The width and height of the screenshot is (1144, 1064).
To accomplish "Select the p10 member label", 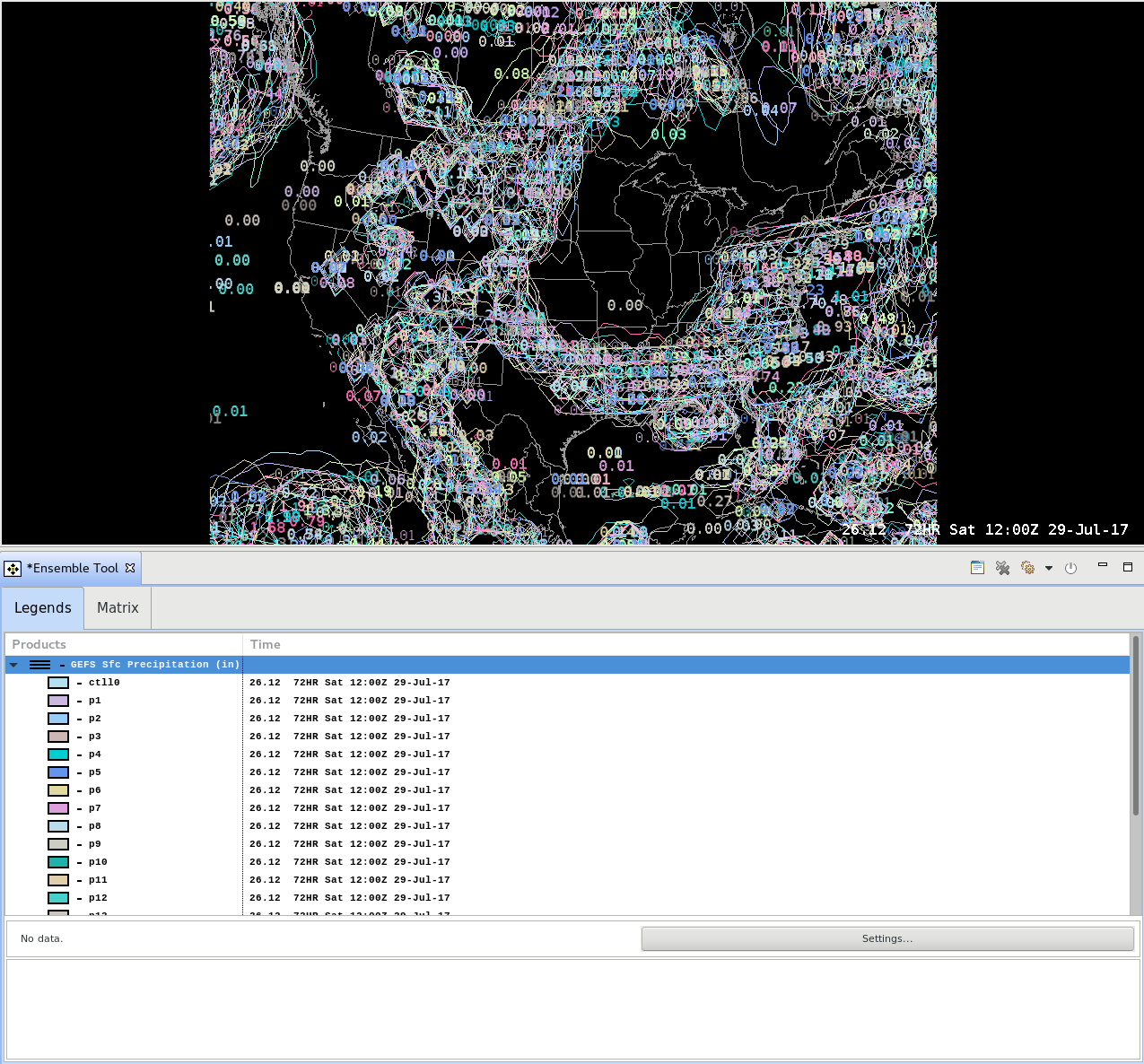I will pyautogui.click(x=98, y=862).
